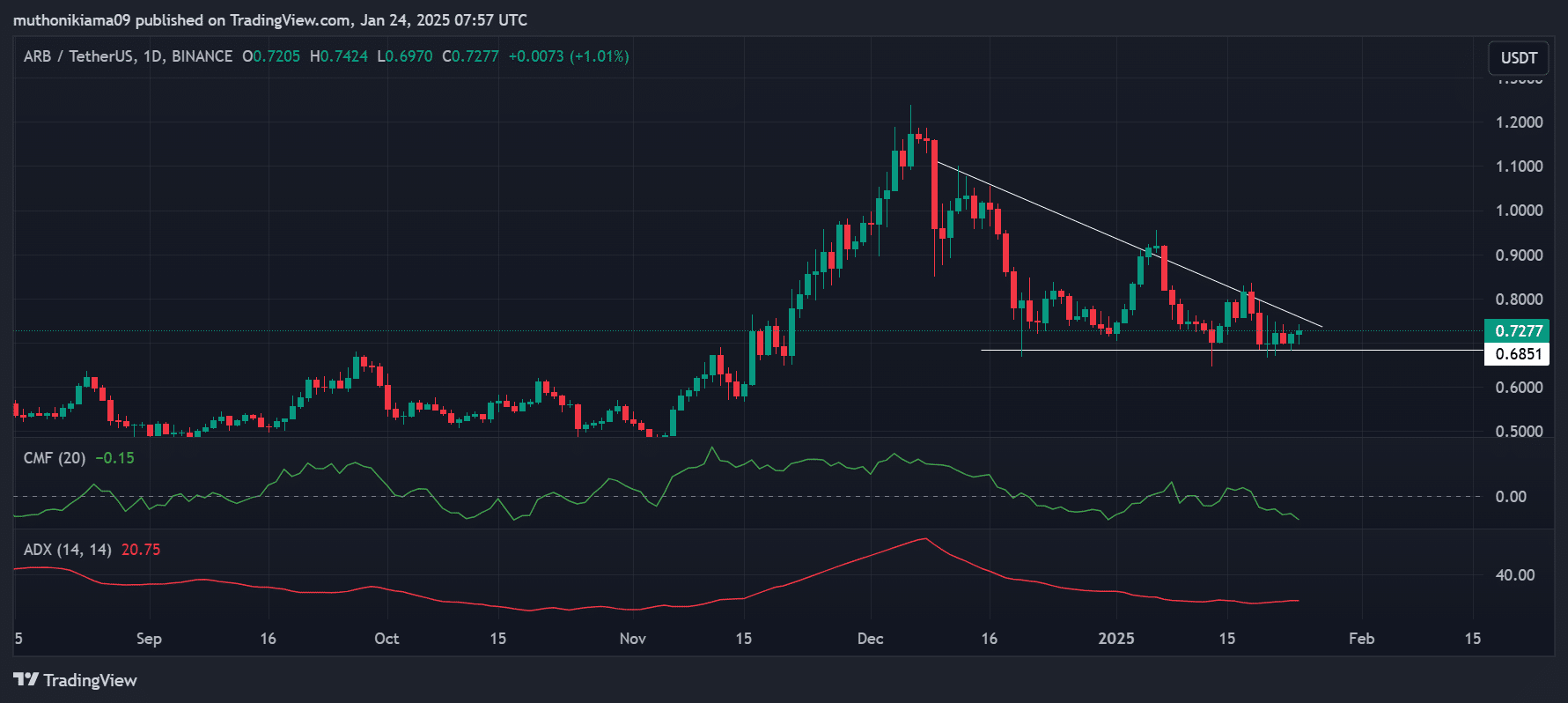Select the white horizontal support line

[x=1145, y=351]
